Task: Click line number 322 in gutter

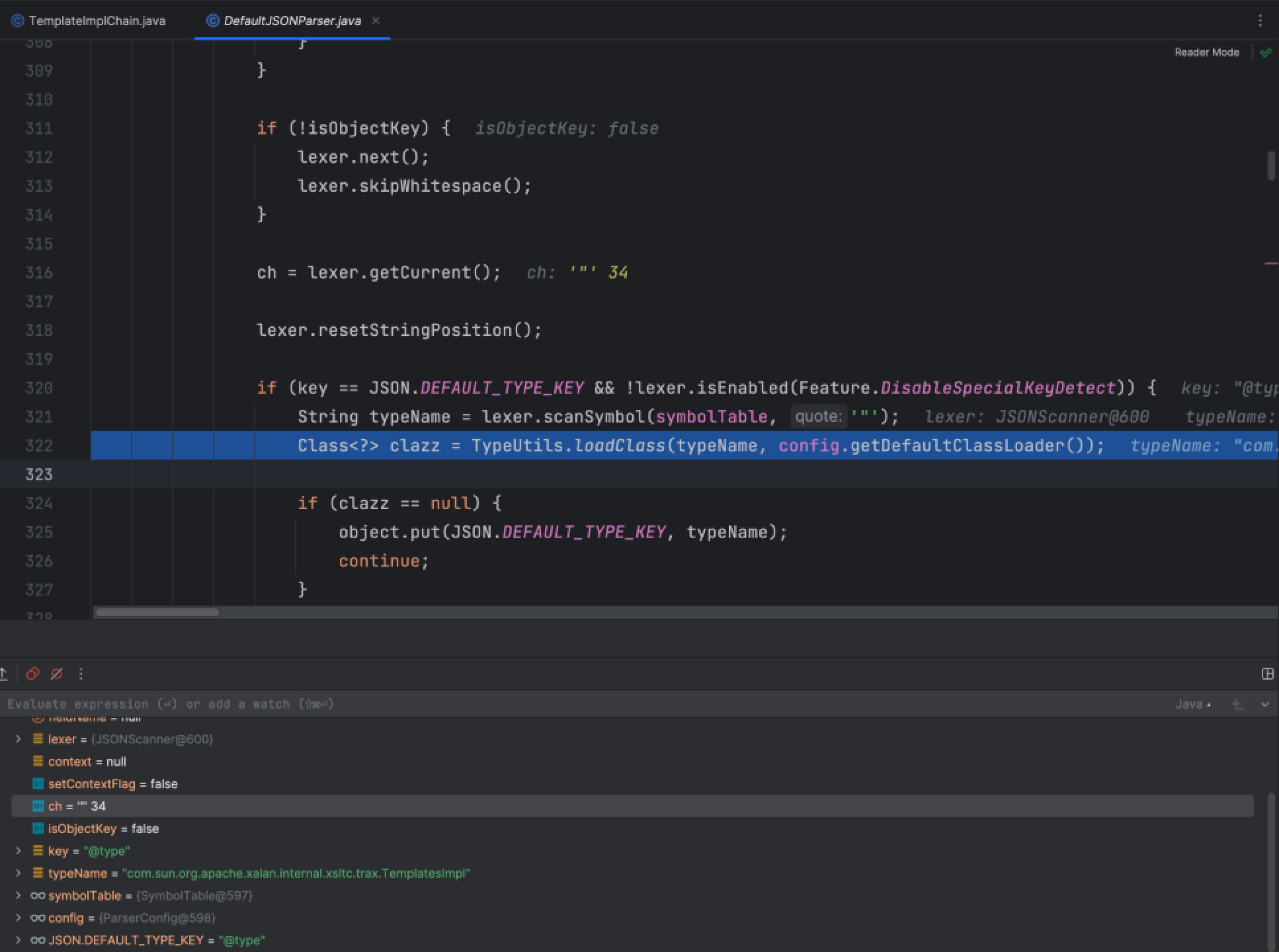Action: click(38, 446)
